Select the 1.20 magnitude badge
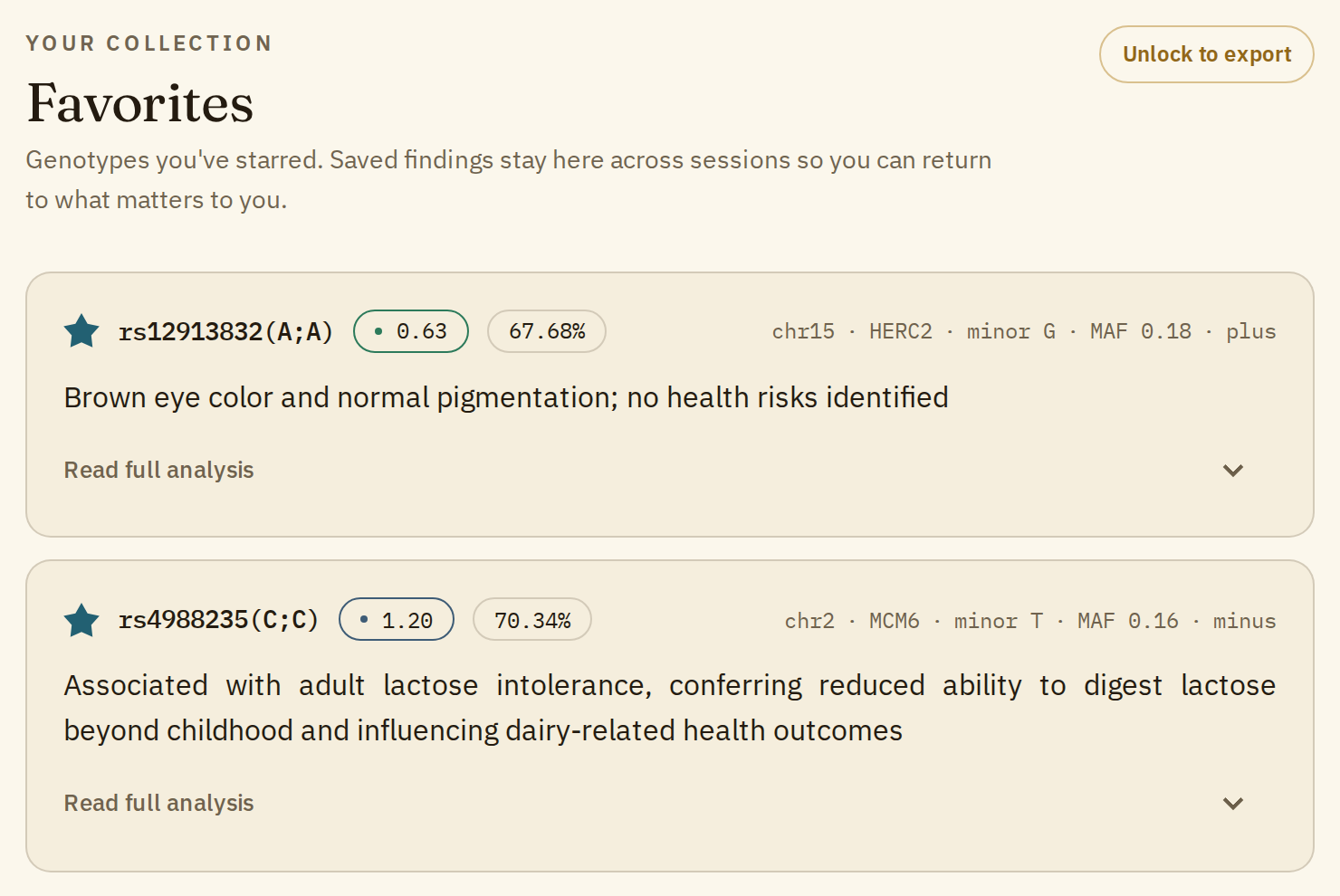Viewport: 1340px width, 896px height. point(397,620)
